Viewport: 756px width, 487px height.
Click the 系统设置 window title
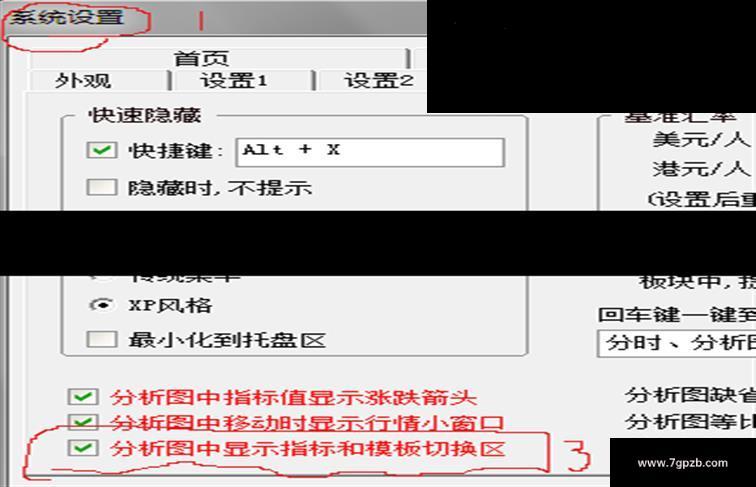coord(68,18)
